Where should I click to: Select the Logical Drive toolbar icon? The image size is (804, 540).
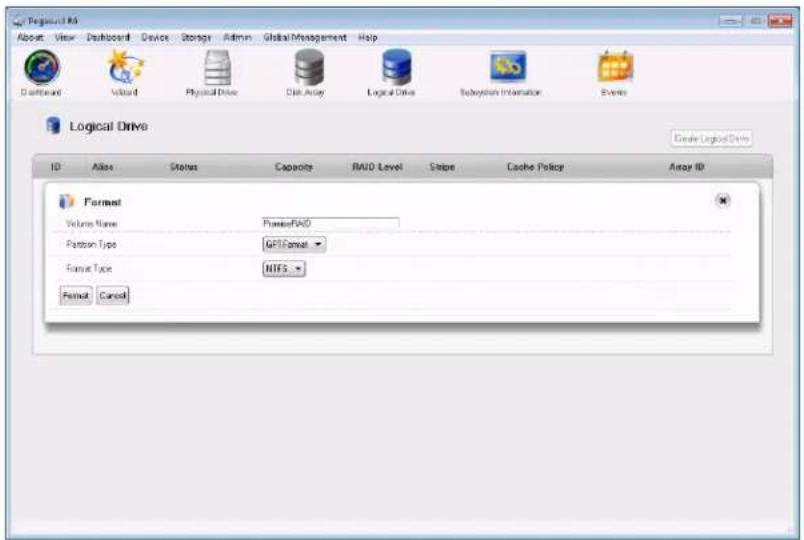point(396,67)
